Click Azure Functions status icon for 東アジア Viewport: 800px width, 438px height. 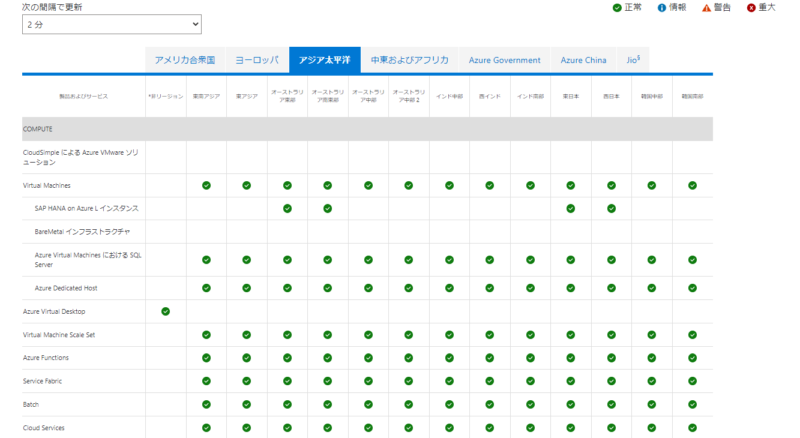click(246, 358)
